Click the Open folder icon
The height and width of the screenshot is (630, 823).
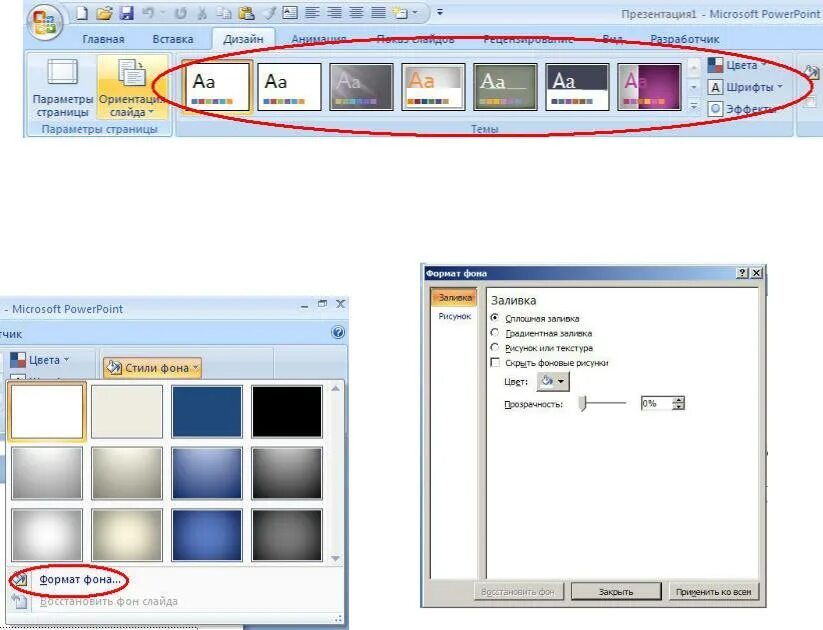click(x=104, y=13)
